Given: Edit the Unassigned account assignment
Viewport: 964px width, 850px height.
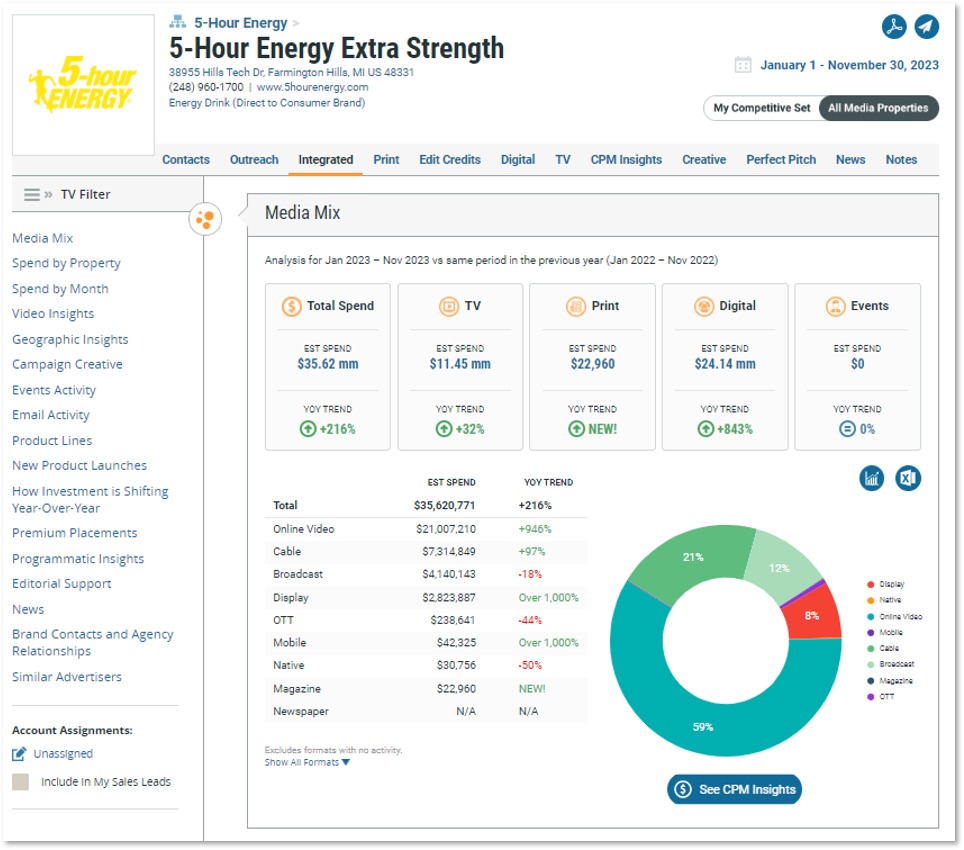Looking at the screenshot, I should tap(19, 754).
